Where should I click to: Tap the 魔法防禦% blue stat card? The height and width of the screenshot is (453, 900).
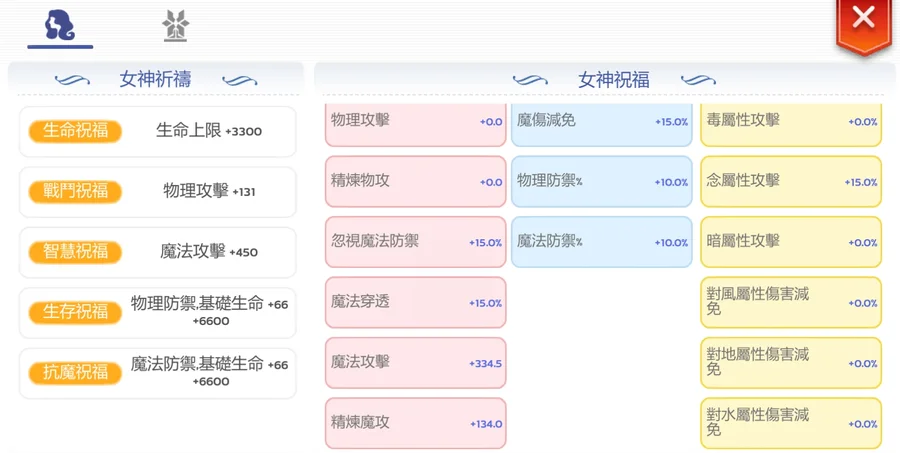coord(601,242)
